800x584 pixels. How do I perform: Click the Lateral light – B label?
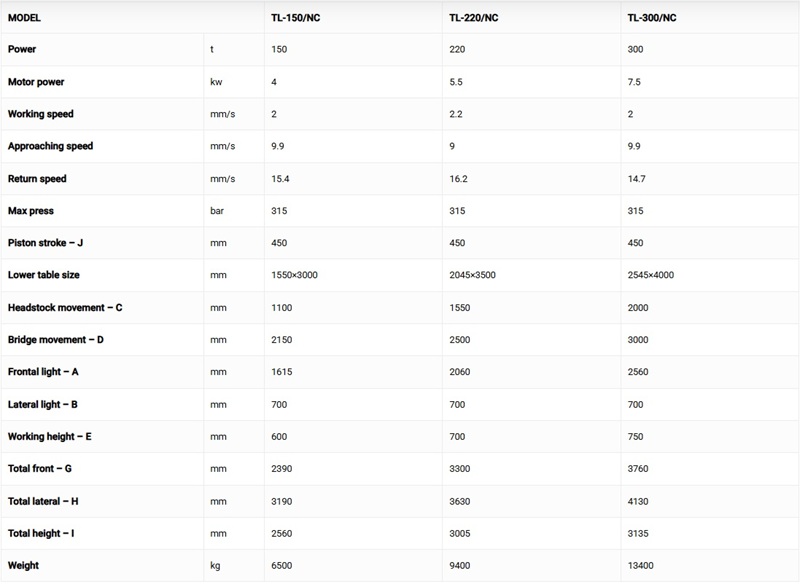tap(43, 405)
